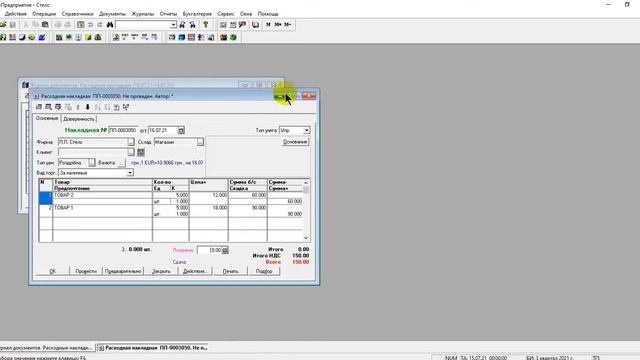Click the price cell 12.000
Screen dimensions: 640x360
pos(209,196)
